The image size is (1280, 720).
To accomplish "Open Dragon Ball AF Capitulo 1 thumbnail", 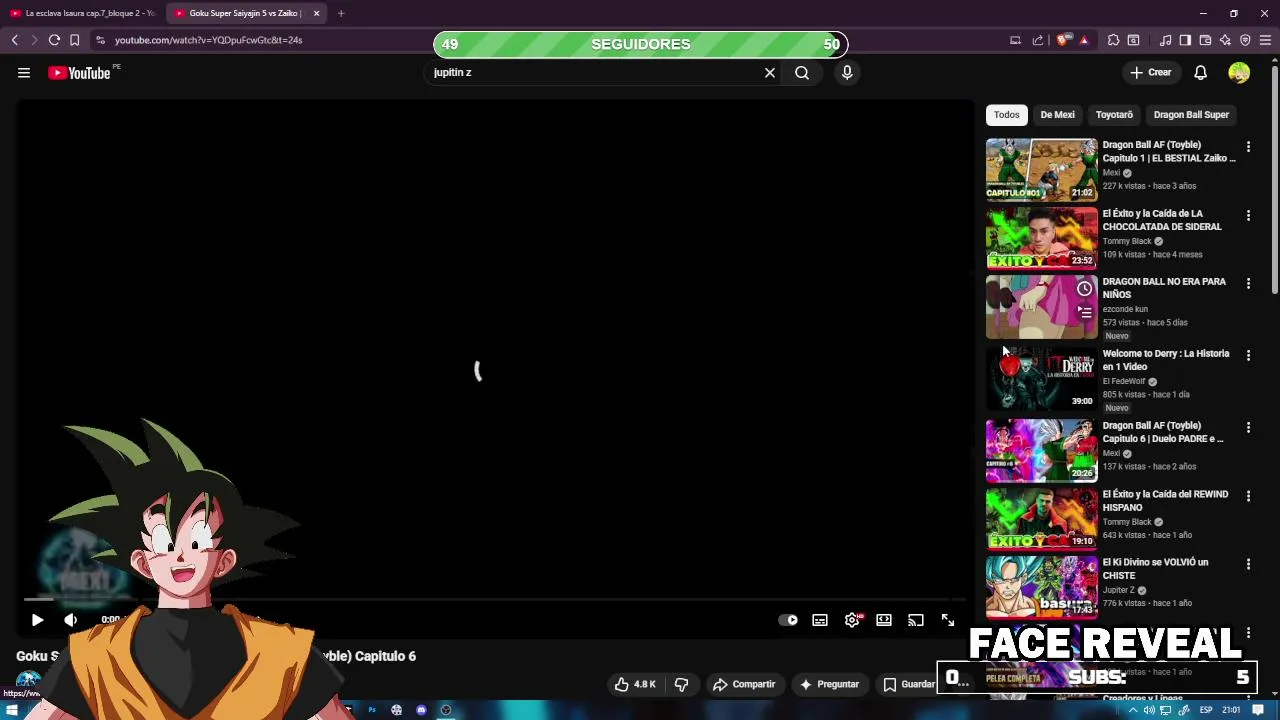I will [x=1041, y=170].
